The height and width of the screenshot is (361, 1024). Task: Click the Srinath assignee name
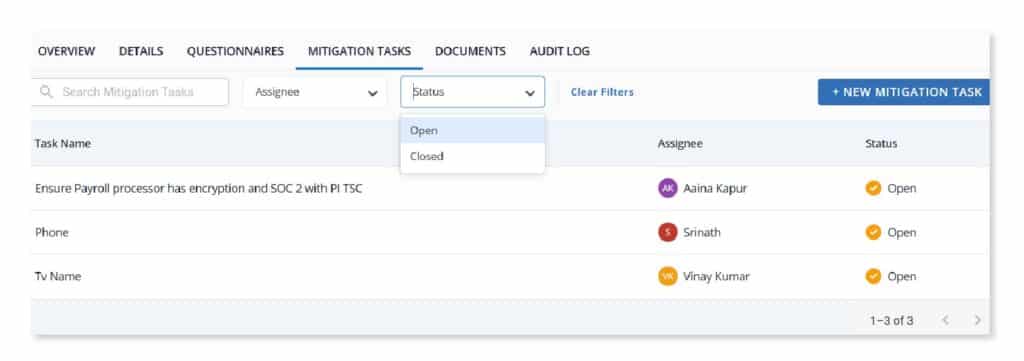click(702, 232)
